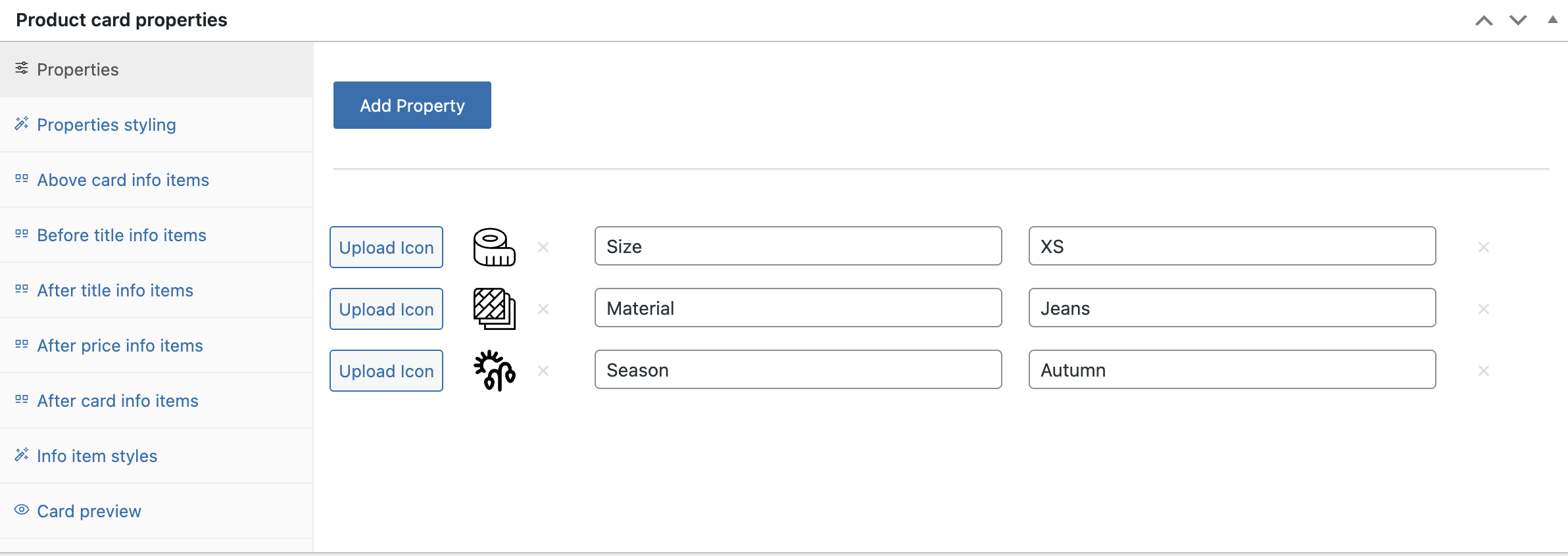Focus the Jeans value input field
Viewport: 1568px width, 556px height.
point(1232,308)
